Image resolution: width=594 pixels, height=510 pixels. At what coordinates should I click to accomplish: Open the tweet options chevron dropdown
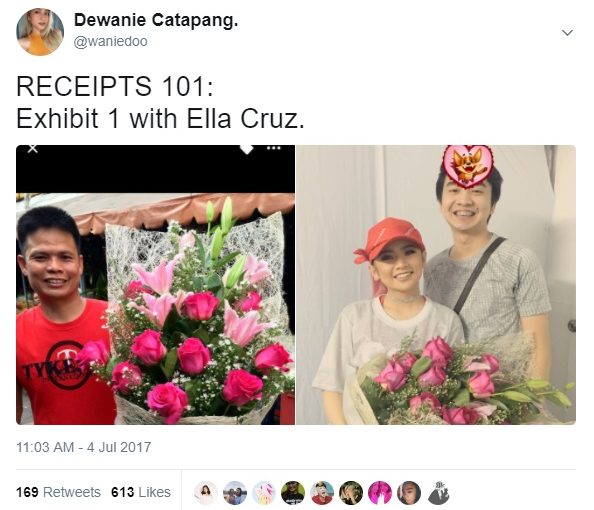[x=567, y=33]
